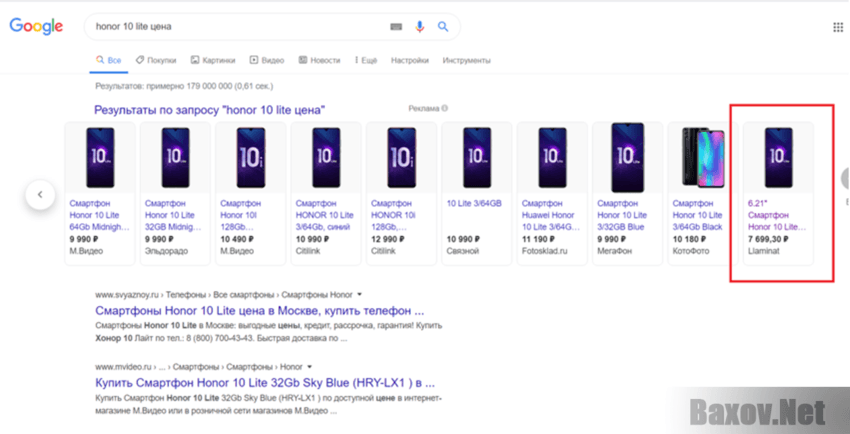Open the Смартфоны Honor 10 Lite цена в Москве link
850x434 pixels.
click(259, 311)
